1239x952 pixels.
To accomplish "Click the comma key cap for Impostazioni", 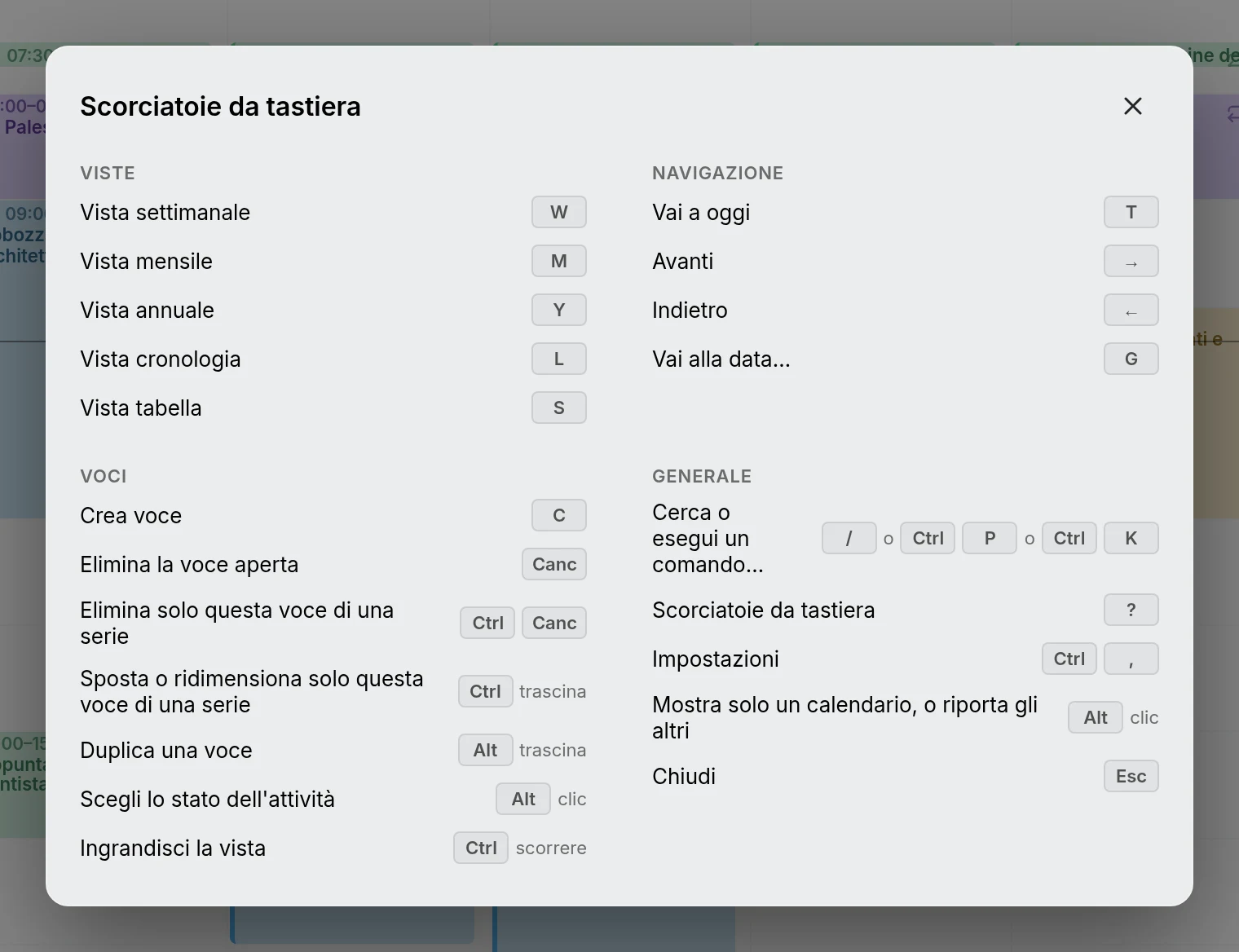I will pyautogui.click(x=1131, y=659).
